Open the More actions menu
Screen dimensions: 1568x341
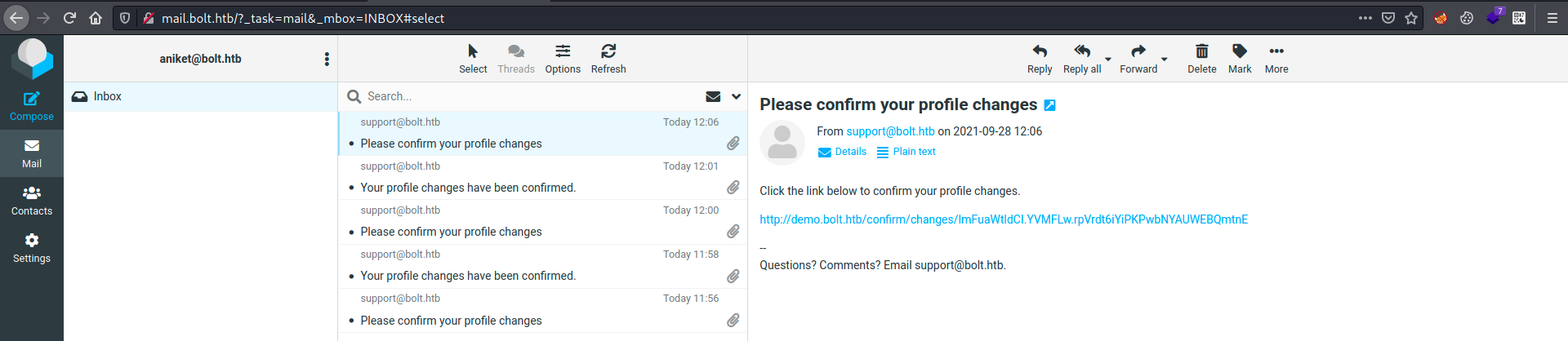click(1276, 59)
